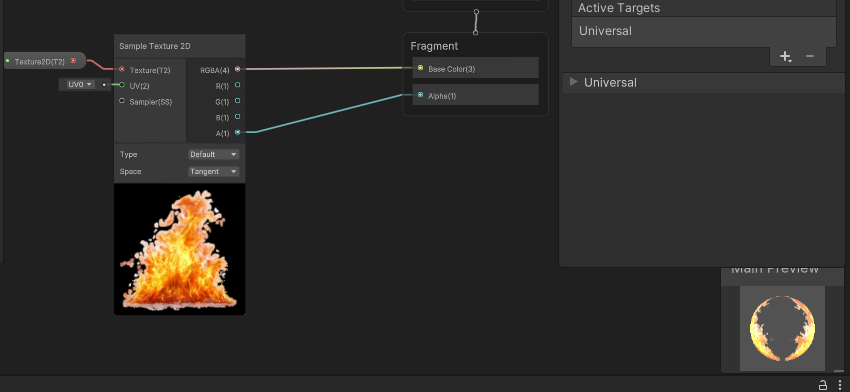Click the G(1) output port

pyautogui.click(x=237, y=101)
